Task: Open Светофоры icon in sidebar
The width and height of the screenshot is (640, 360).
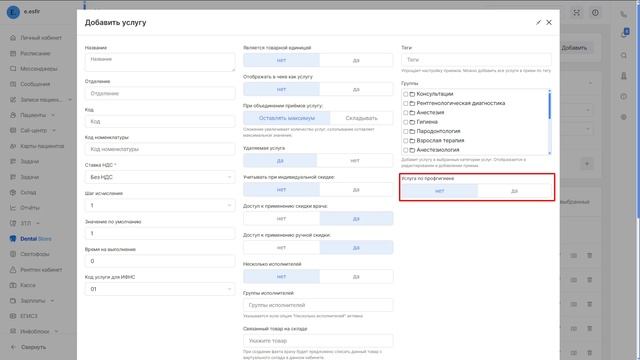Action: 13,254
